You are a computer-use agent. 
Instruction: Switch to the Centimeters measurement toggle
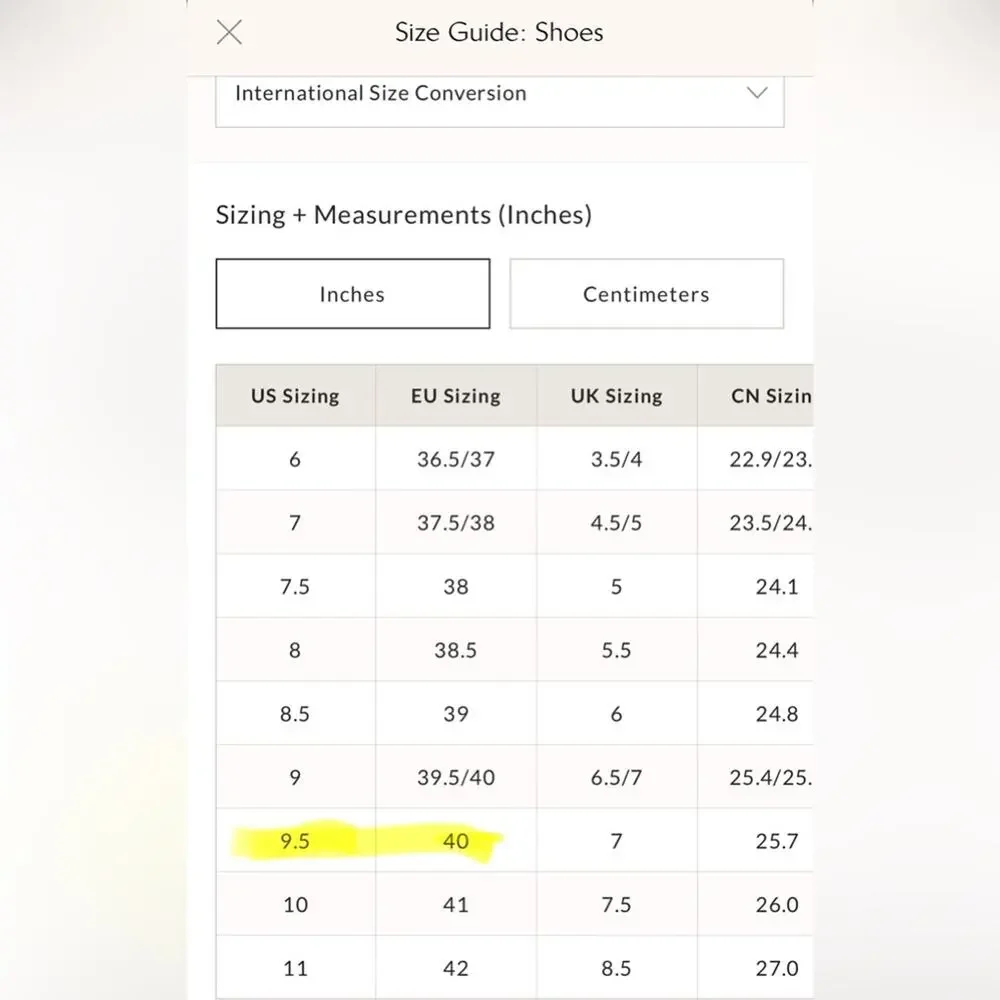646,294
